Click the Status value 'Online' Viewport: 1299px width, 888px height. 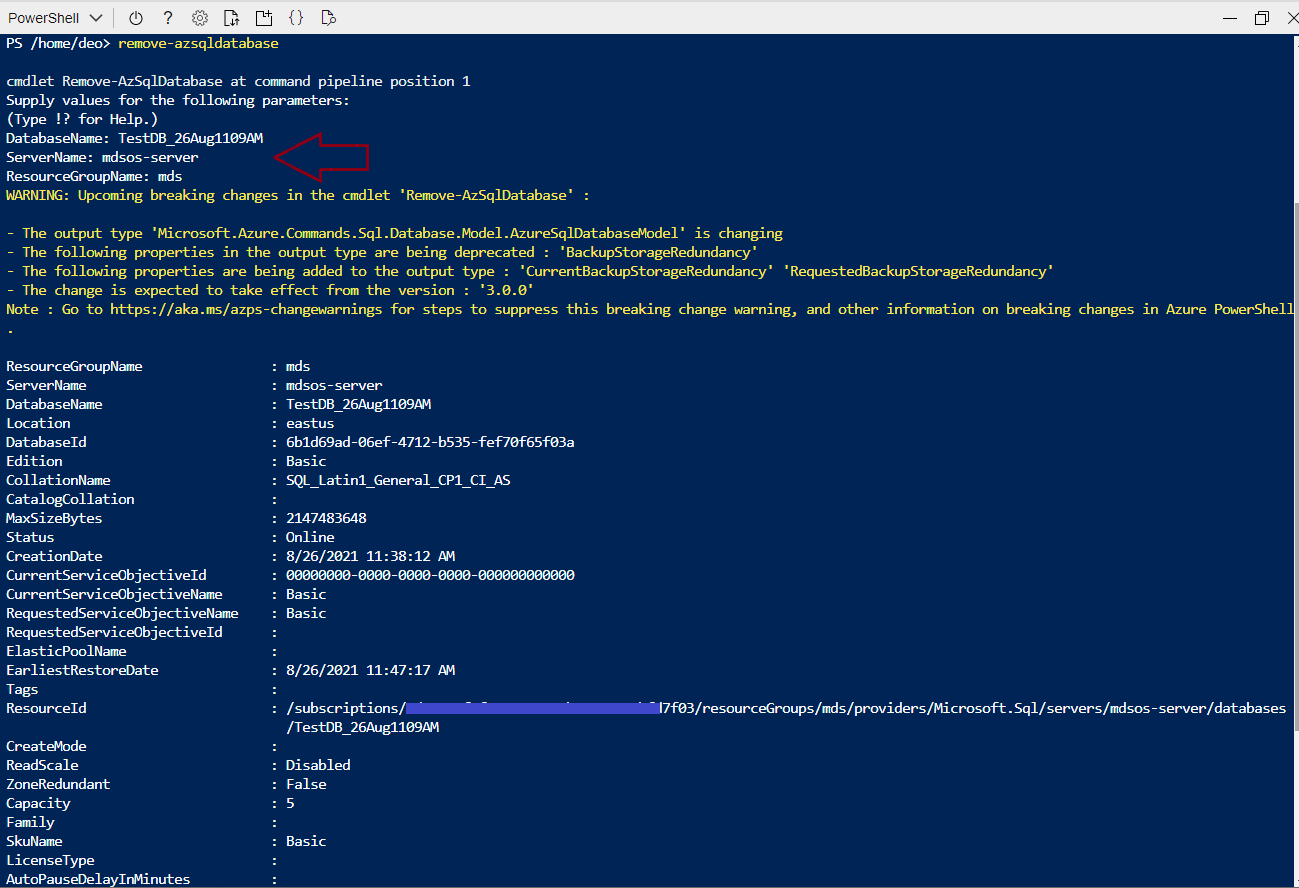[x=310, y=537]
